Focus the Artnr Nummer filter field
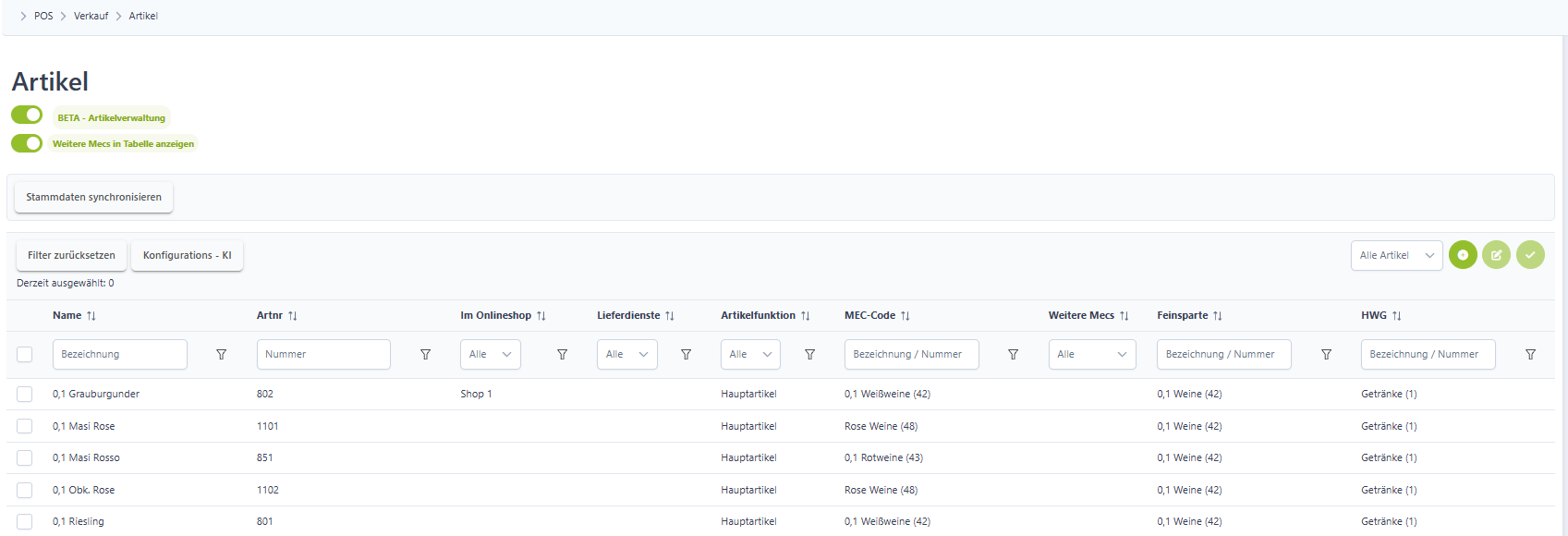This screenshot has height=536, width=1568. tap(323, 354)
